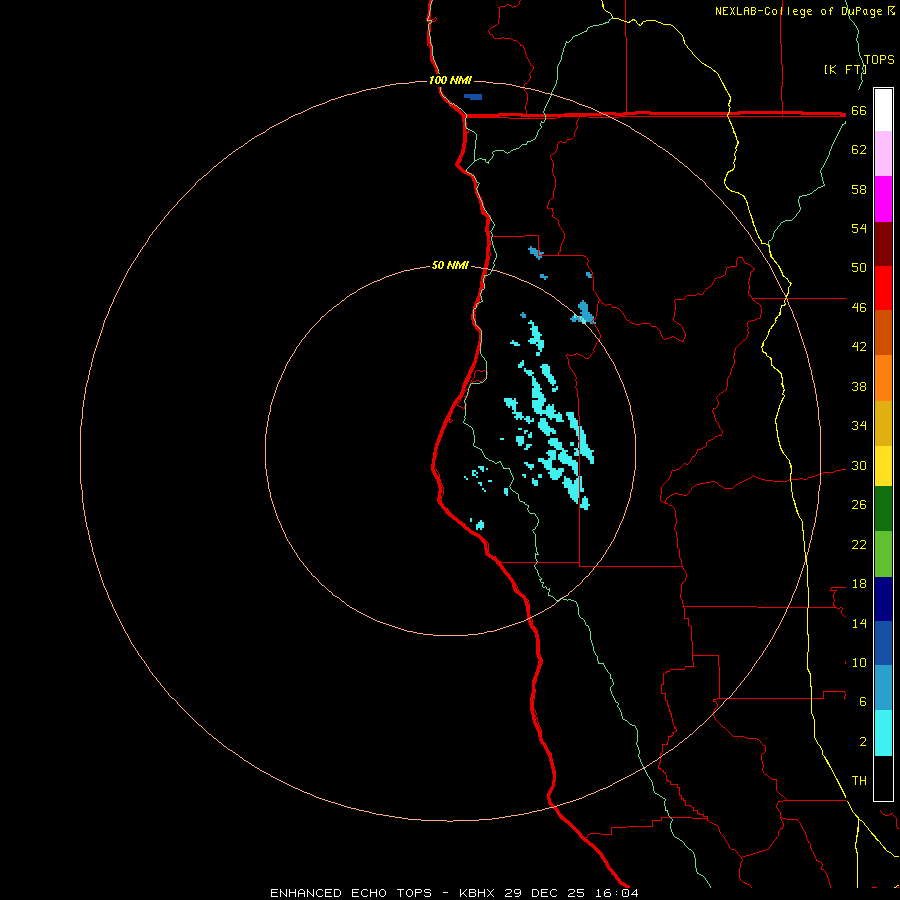Viewport: 900px width, 900px height.
Task: Pick the cyan legend swatch
Action: click(883, 733)
